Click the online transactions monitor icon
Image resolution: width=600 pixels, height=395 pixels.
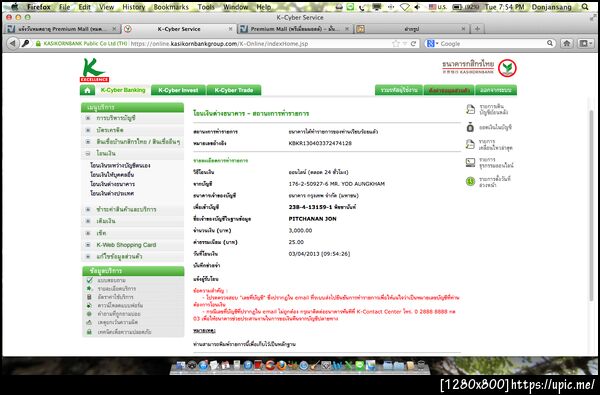click(470, 162)
